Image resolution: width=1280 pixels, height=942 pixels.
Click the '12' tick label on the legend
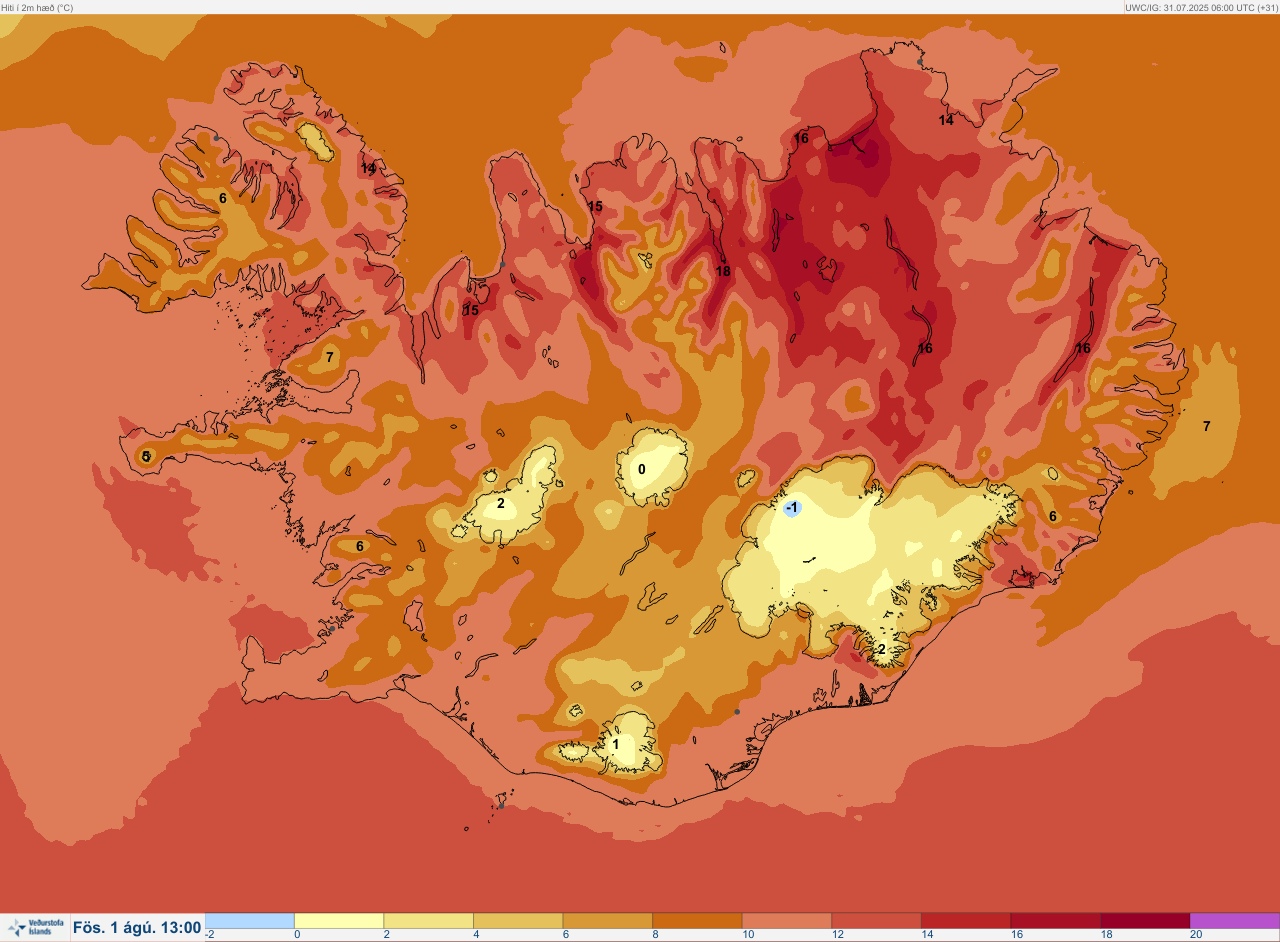coord(838,935)
